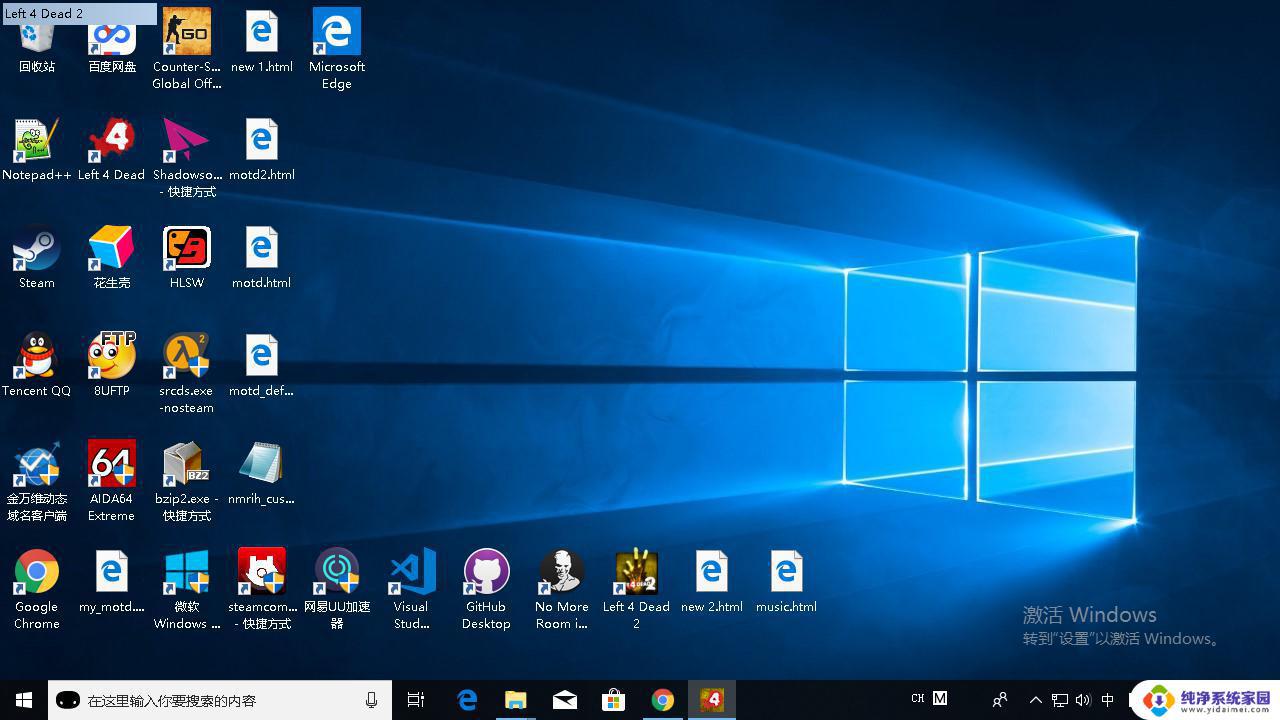Screen dimensions: 1280x720
Task: Select the new 1.html file icon
Action: click(x=262, y=41)
